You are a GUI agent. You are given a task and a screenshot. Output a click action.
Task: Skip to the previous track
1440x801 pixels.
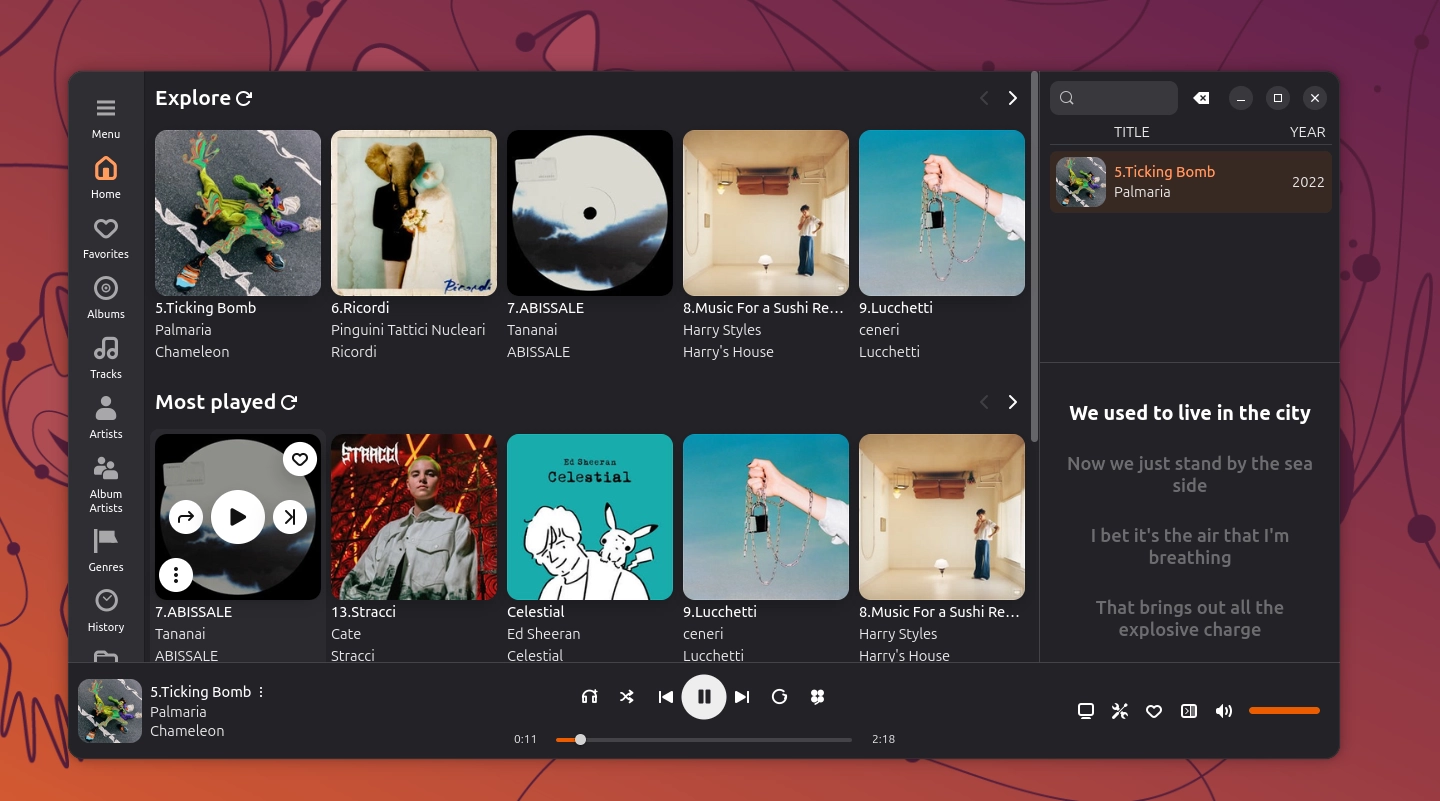click(666, 697)
